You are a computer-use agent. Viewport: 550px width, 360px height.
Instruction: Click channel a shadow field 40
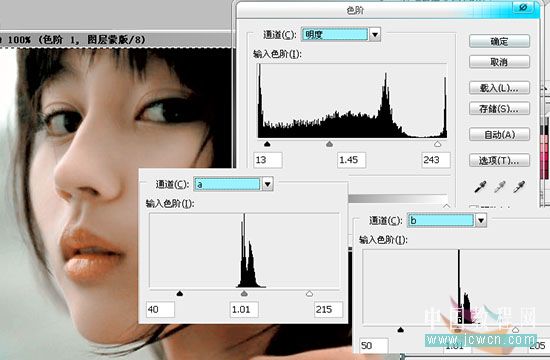(160, 309)
